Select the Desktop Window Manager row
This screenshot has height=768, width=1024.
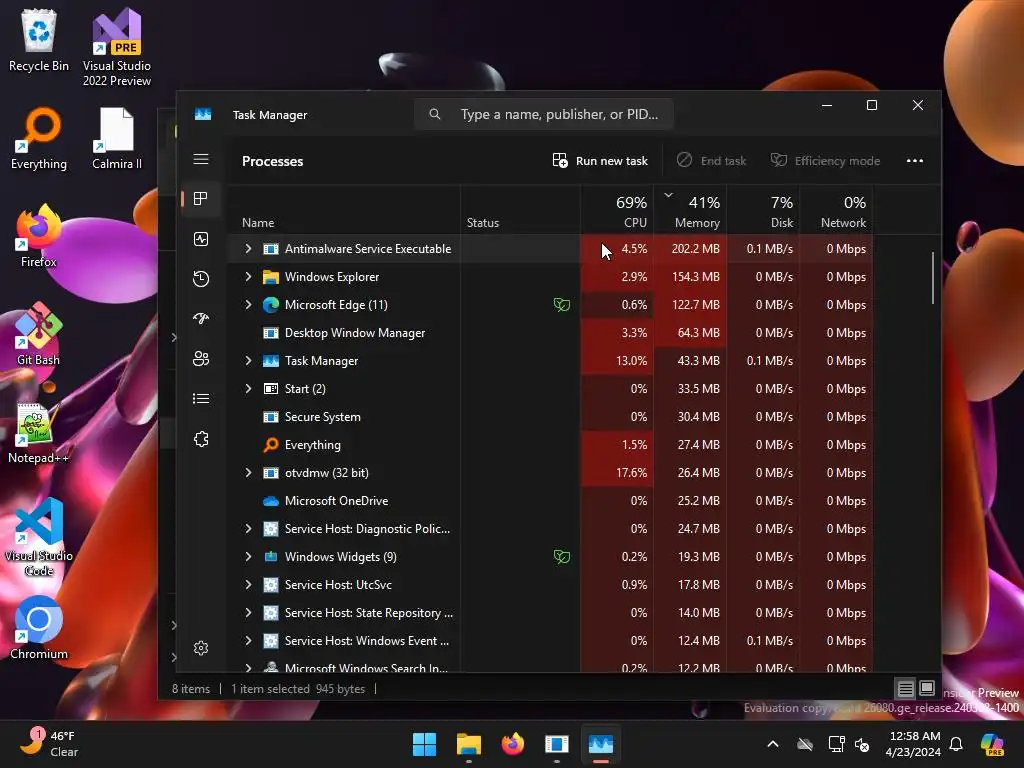pyautogui.click(x=550, y=333)
